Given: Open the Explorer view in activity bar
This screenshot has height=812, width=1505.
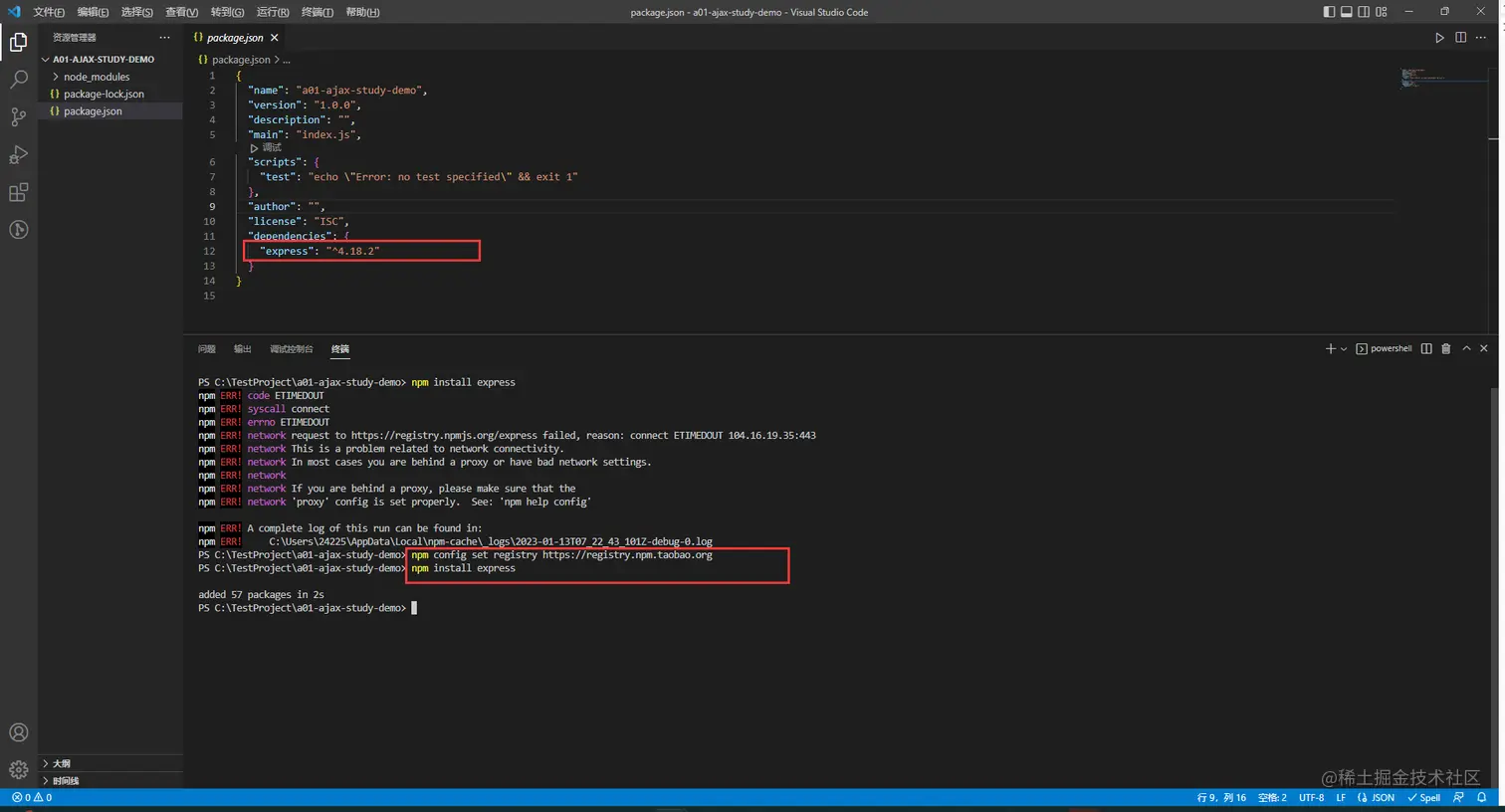Looking at the screenshot, I should (18, 42).
